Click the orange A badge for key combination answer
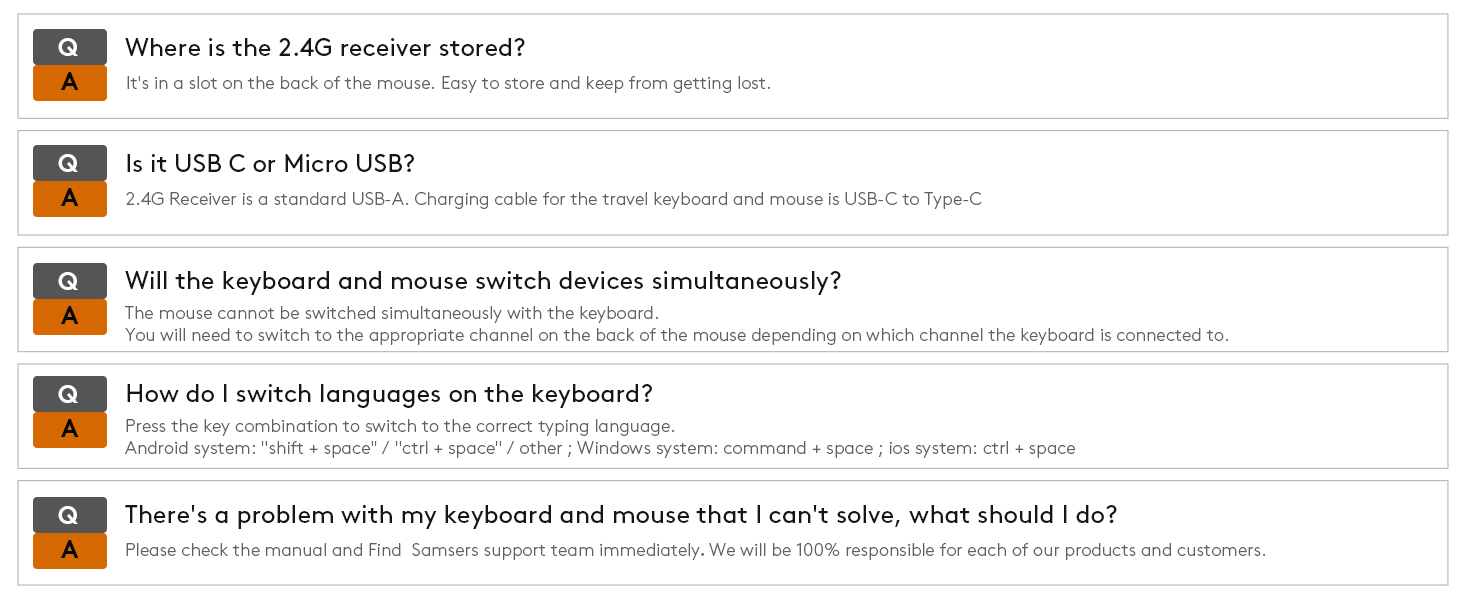Image resolution: width=1464 pixels, height=600 pixels. [69, 430]
